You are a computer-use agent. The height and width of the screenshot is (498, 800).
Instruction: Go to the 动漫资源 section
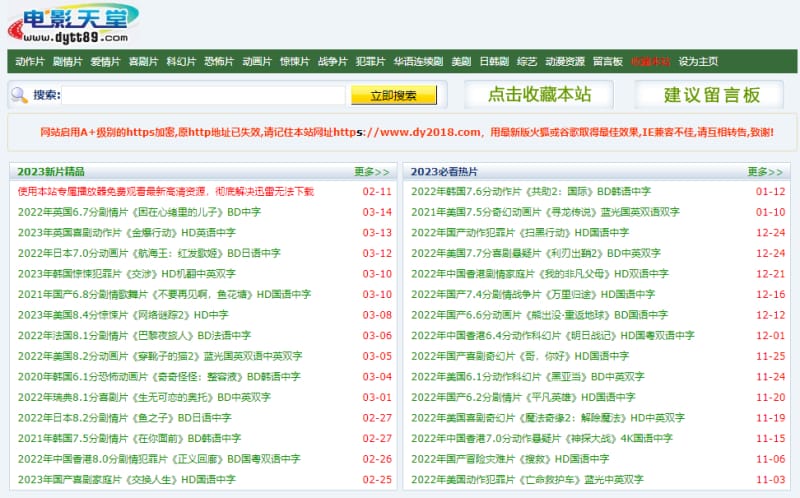565,62
